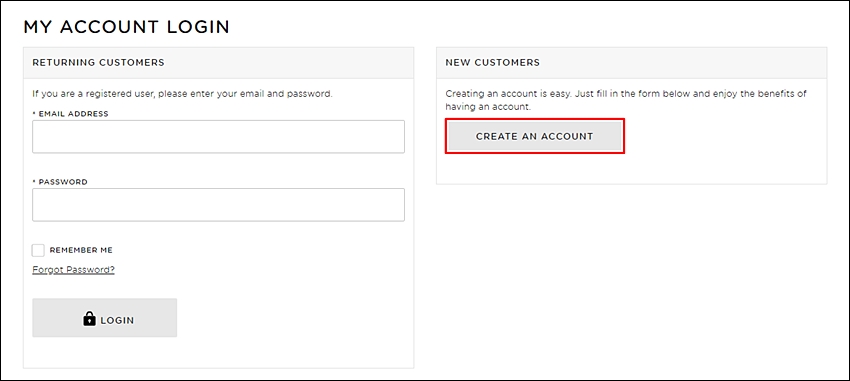
Task: Click the Email Address input field
Action: click(218, 137)
